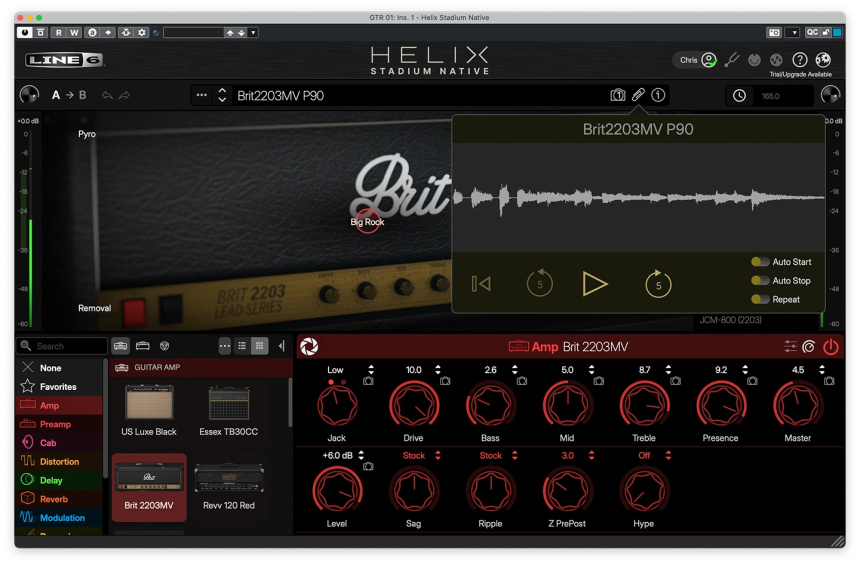The image size is (860, 565).
Task: Toggle host plugin bypass power button
Action: tap(25, 32)
